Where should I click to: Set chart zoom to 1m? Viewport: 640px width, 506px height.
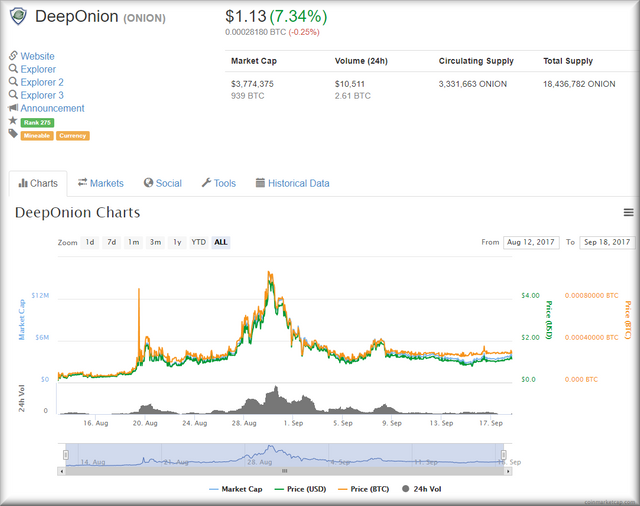(133, 242)
